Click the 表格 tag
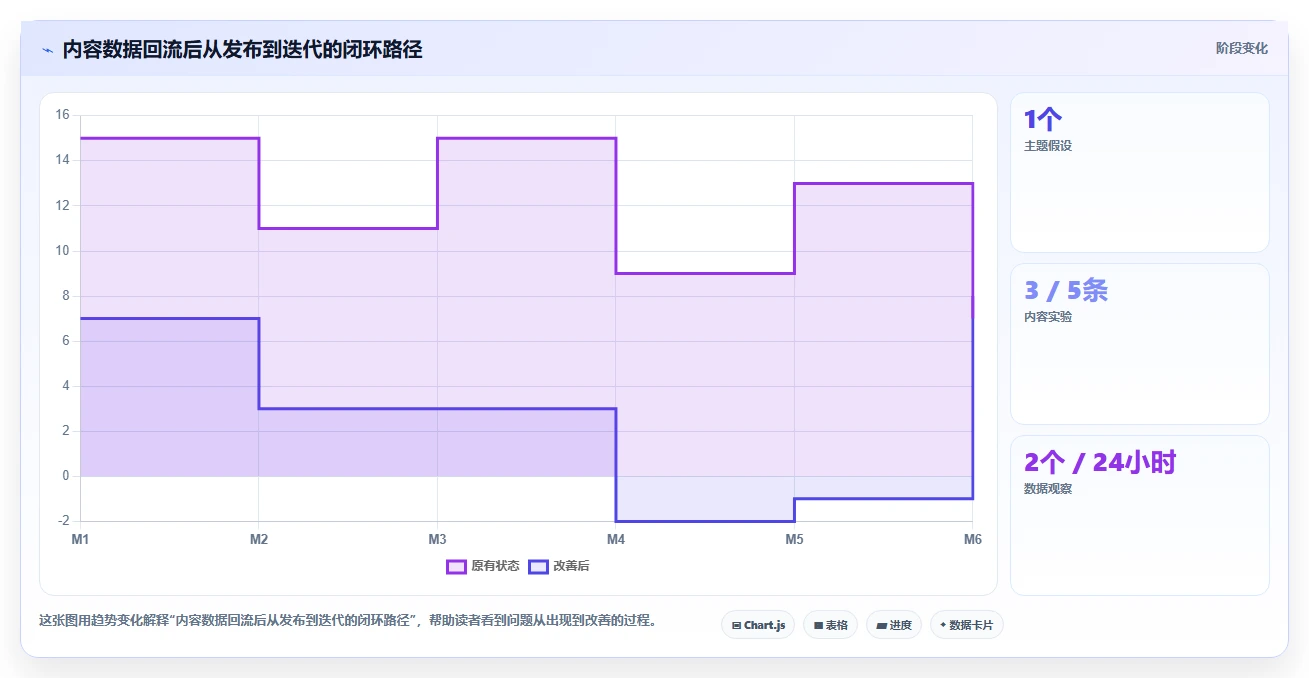 (830, 625)
